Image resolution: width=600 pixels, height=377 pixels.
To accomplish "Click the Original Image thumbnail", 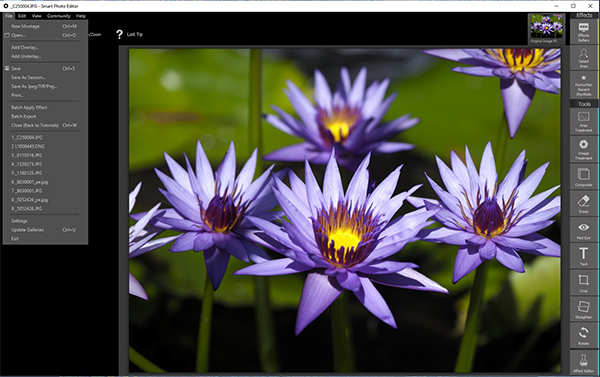I will [546, 28].
